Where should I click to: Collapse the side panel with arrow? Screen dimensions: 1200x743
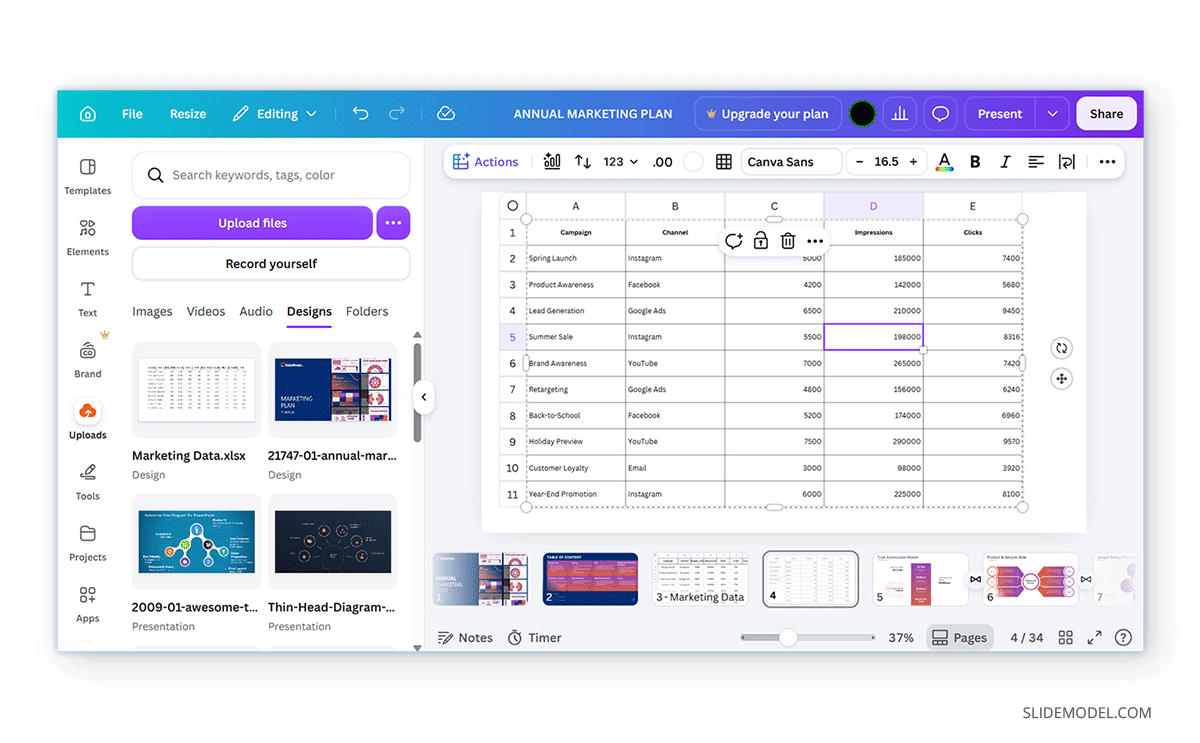(424, 397)
